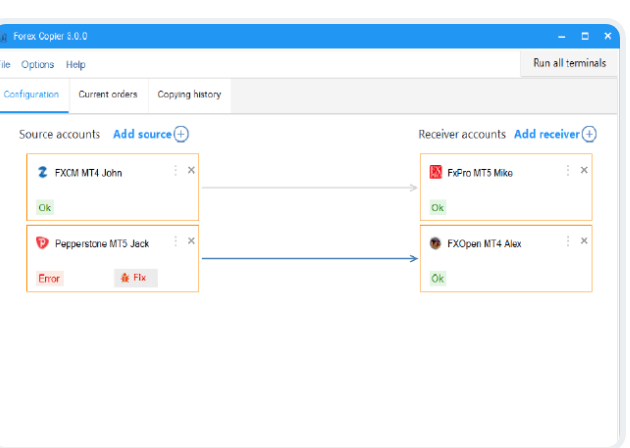
Task: Open the three-dot menu for FXOpen MT4 Alex
Action: coord(568,241)
